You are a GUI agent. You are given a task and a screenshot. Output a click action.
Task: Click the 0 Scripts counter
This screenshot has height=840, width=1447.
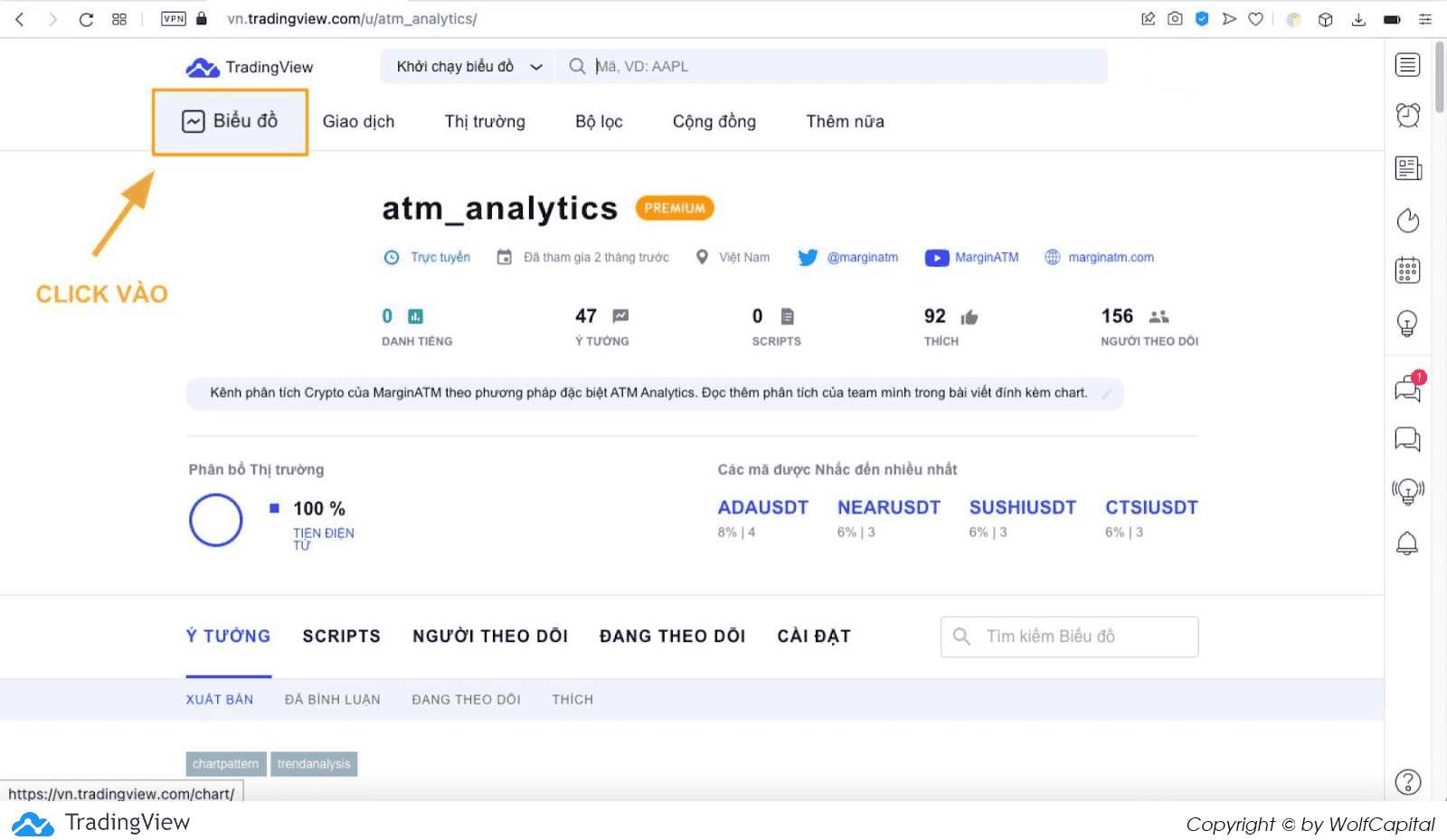click(776, 326)
